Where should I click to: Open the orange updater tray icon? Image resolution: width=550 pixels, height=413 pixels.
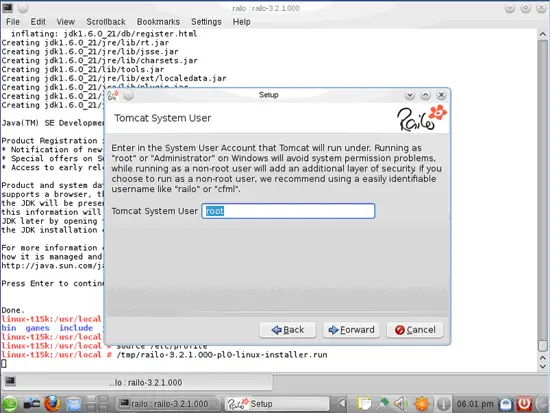(x=422, y=404)
